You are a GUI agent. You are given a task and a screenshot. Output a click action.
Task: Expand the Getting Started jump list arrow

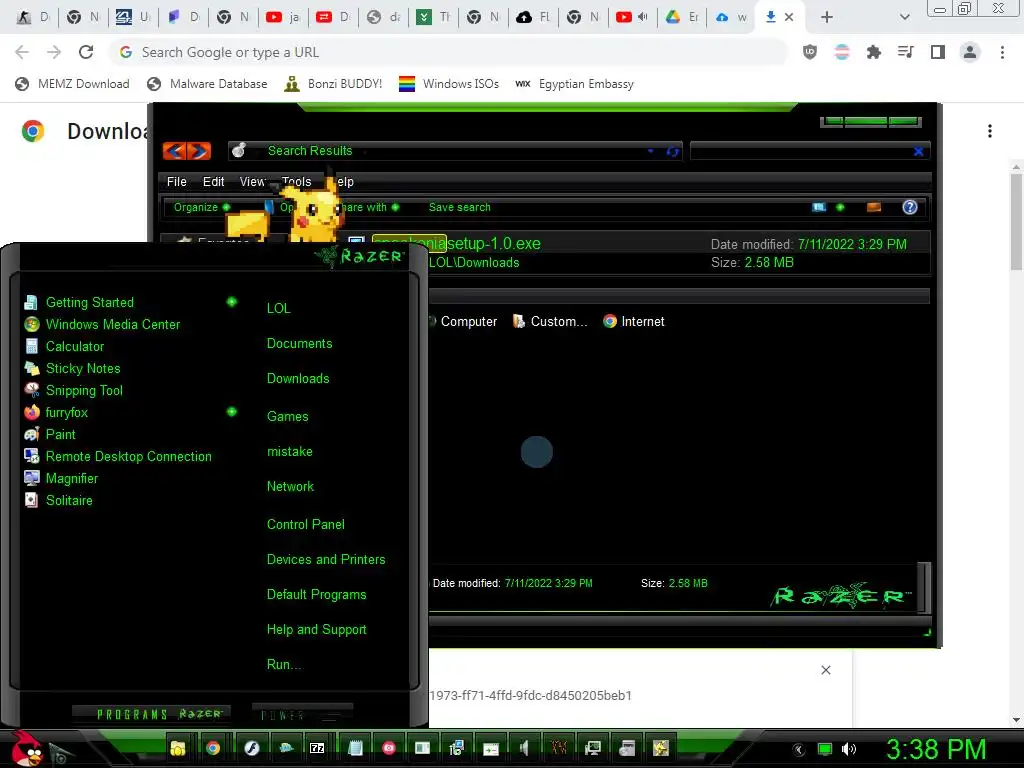[231, 302]
